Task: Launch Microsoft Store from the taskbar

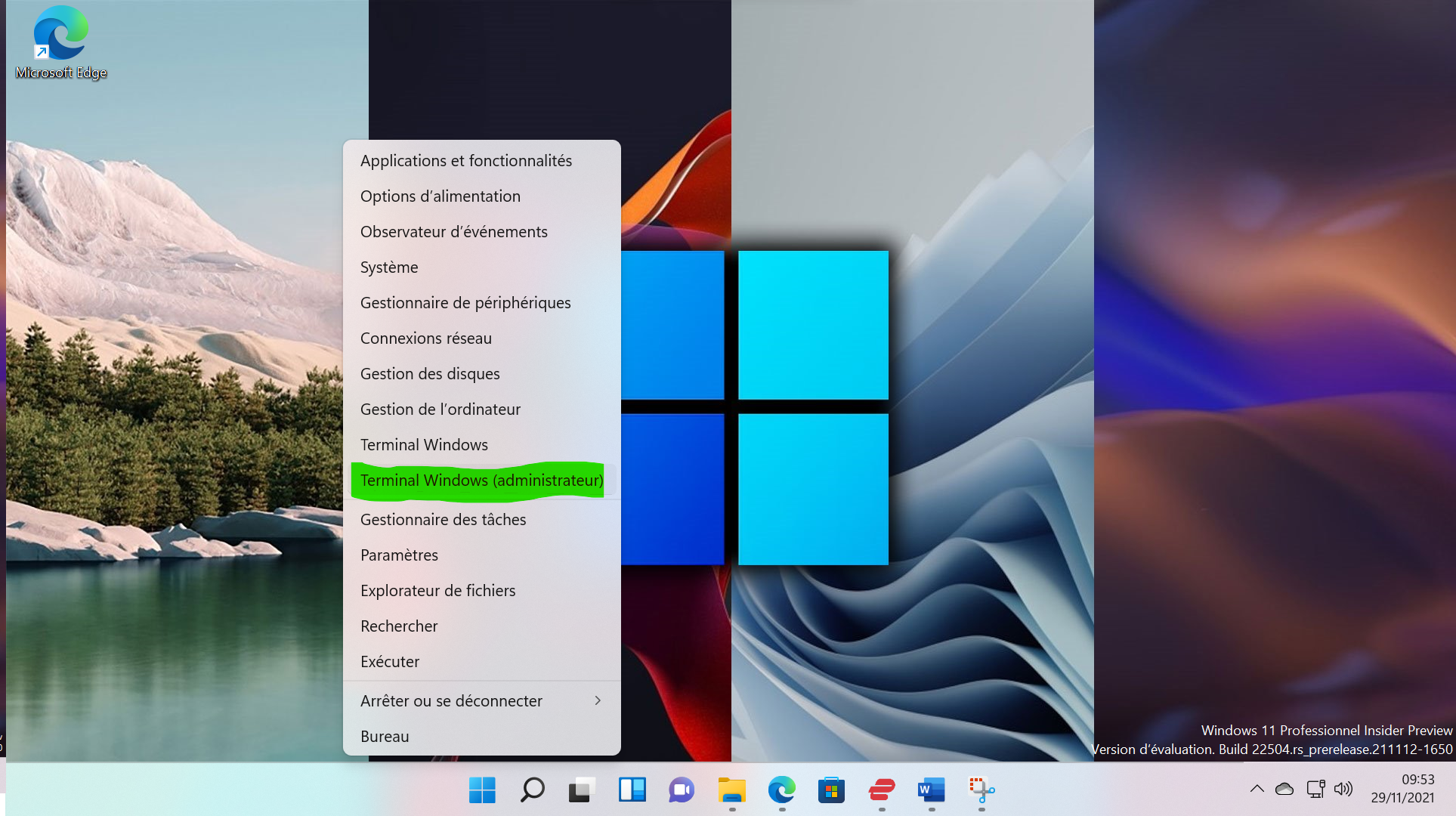Action: click(831, 790)
